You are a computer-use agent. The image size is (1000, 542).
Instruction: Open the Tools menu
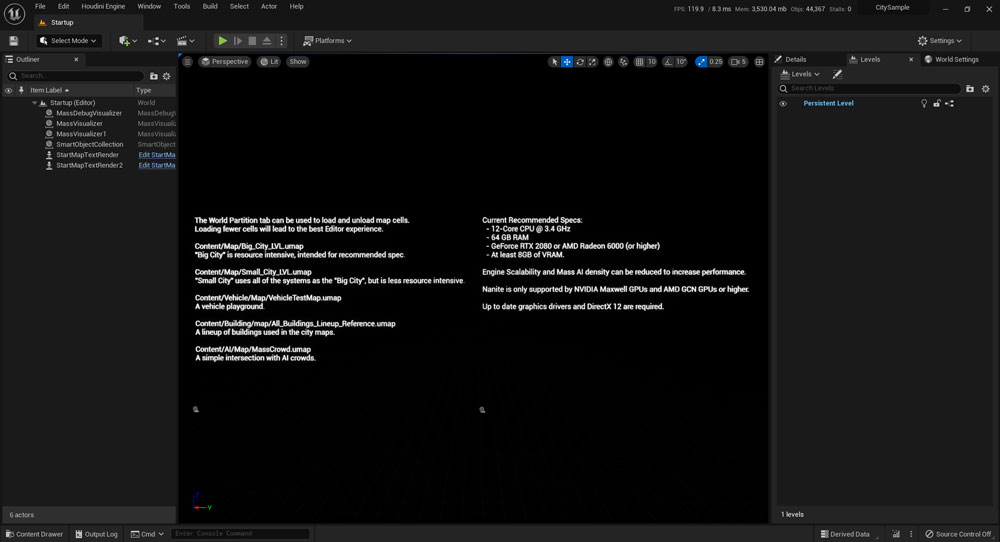pos(182,6)
